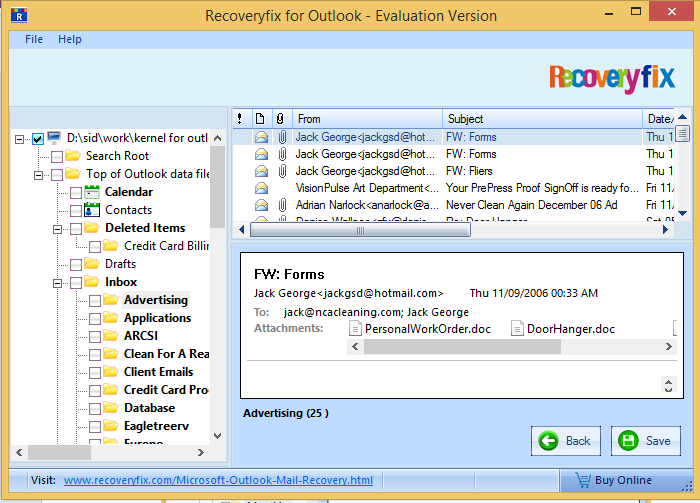Viewport: 700px width, 503px height.
Task: Click the Inbox folder icon
Action: [92, 282]
